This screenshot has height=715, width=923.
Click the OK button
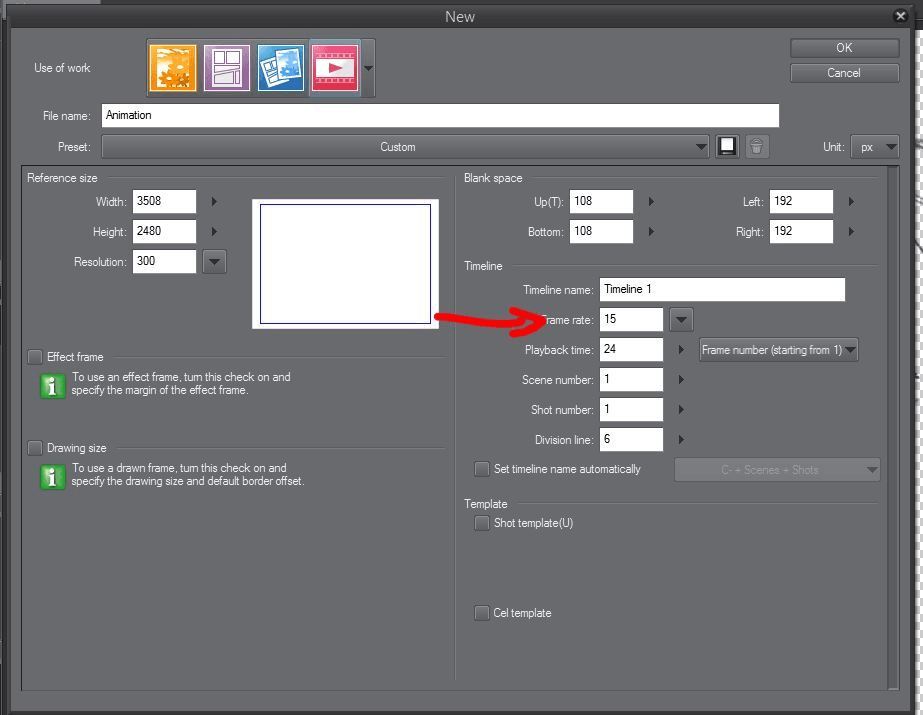(x=843, y=47)
